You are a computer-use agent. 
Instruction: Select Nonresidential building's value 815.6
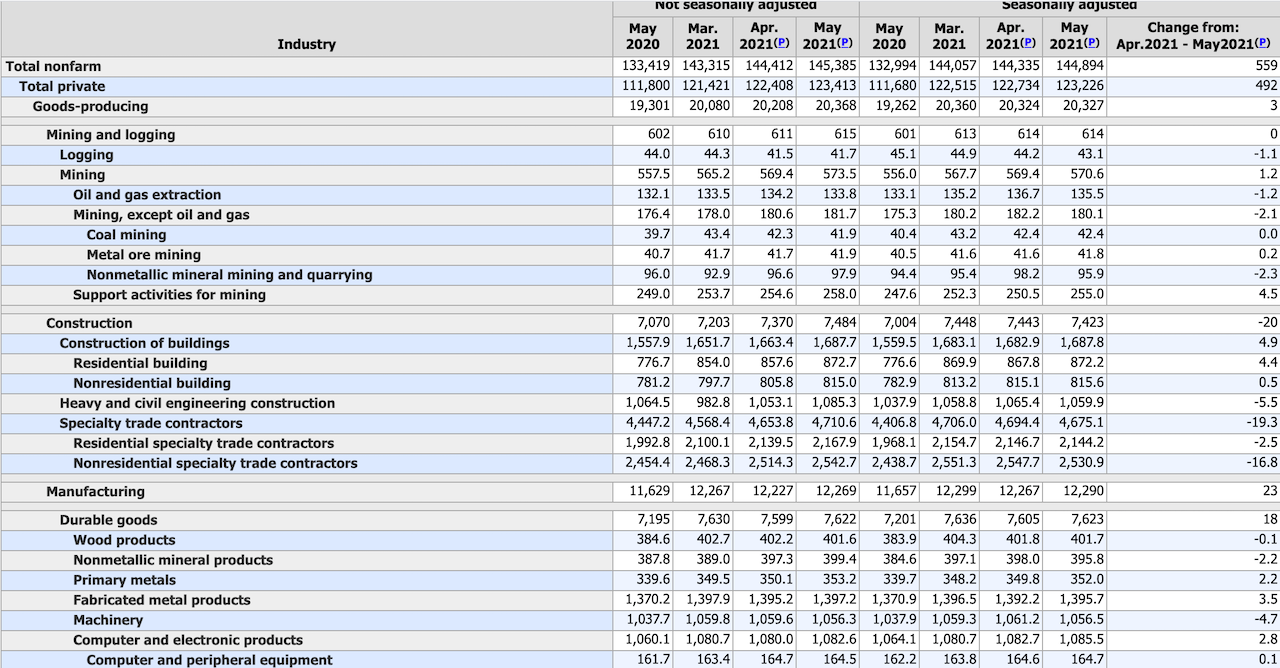pyautogui.click(x=1087, y=383)
